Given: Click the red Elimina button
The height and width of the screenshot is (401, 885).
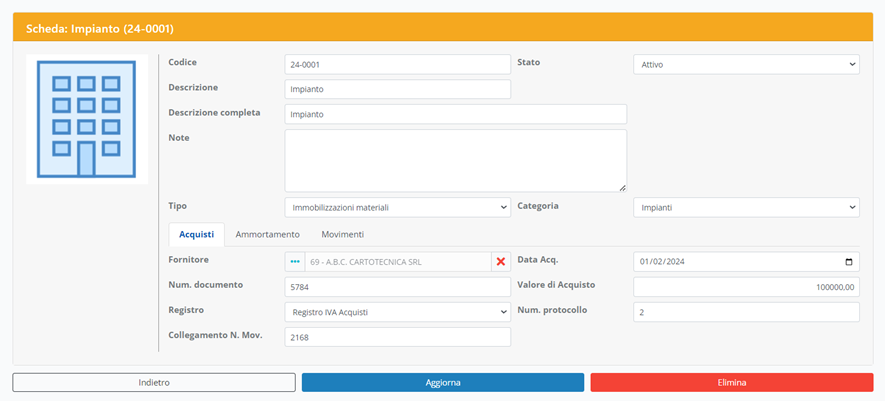Looking at the screenshot, I should (x=731, y=382).
